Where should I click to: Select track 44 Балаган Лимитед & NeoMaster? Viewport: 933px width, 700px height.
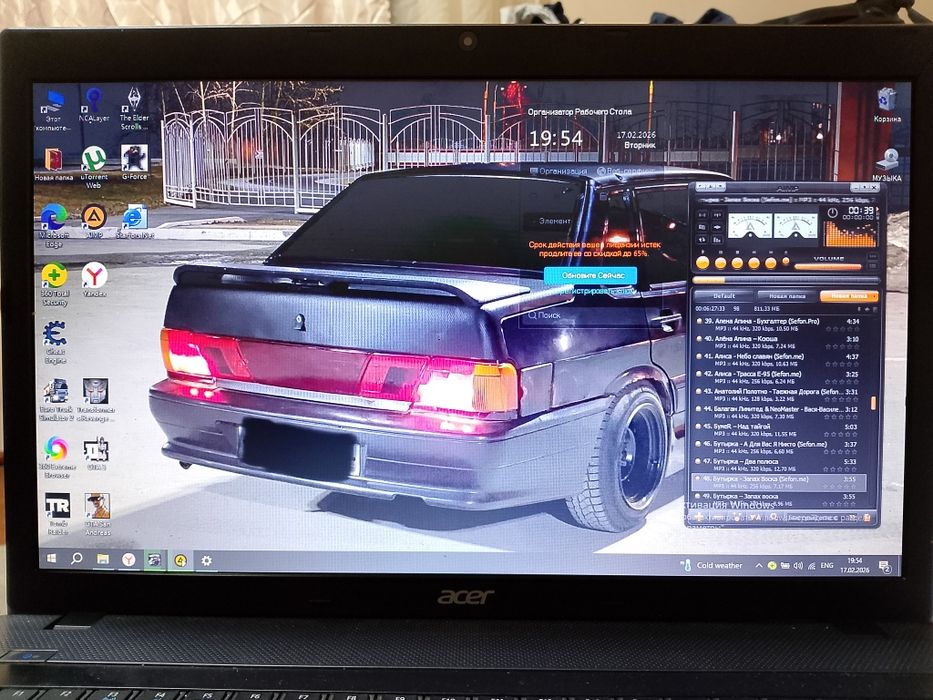tap(779, 412)
